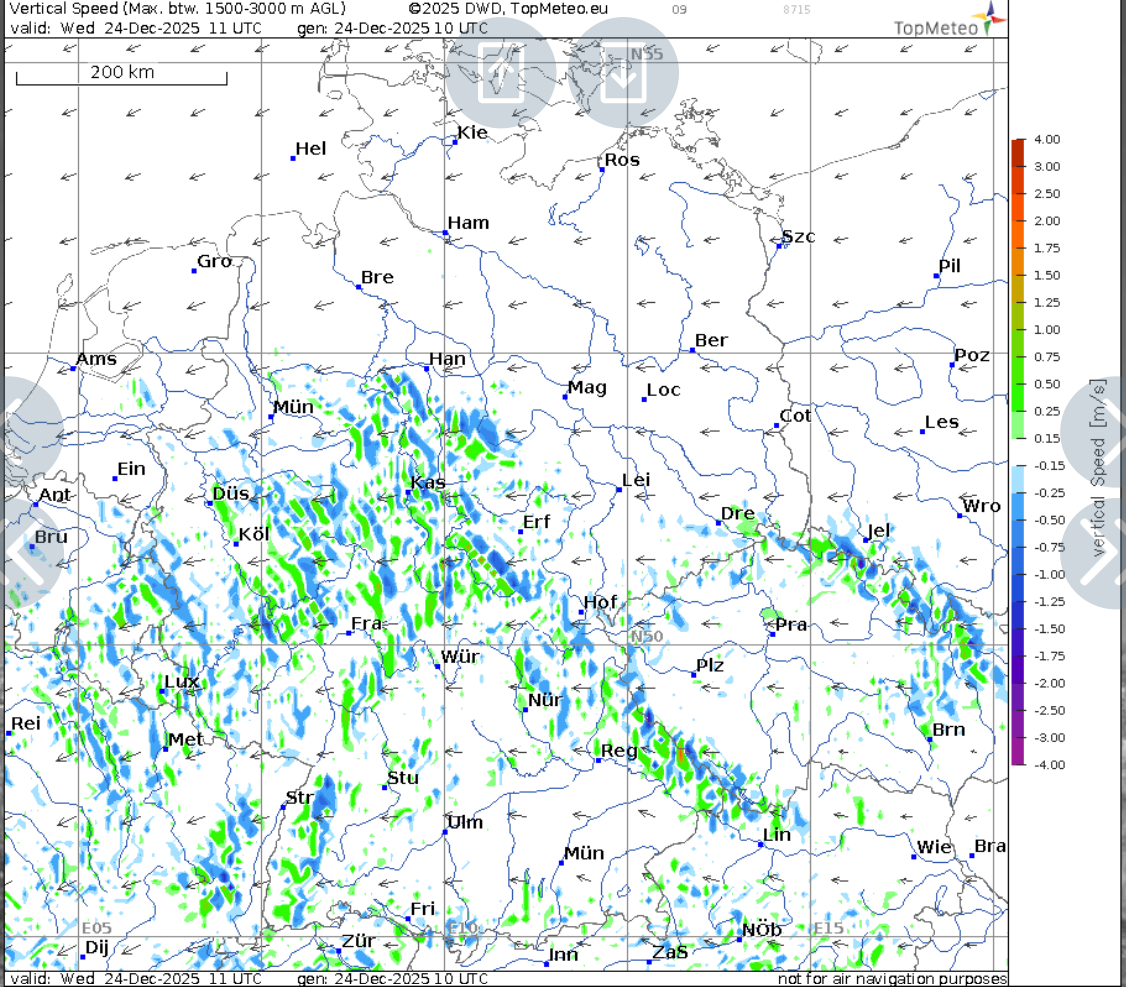
Task: Click the up-arrow overlay button above the map
Action: point(501,72)
